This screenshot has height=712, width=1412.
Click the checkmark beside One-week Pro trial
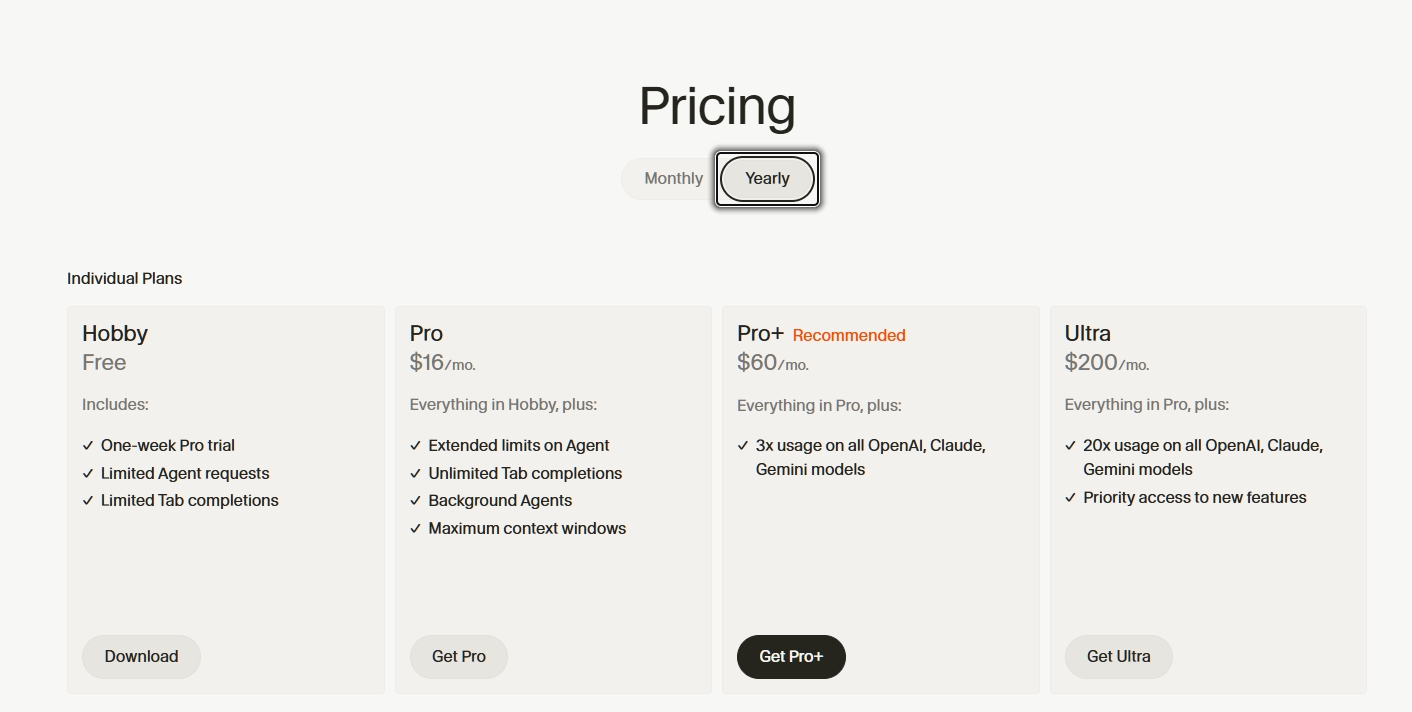pos(86,445)
